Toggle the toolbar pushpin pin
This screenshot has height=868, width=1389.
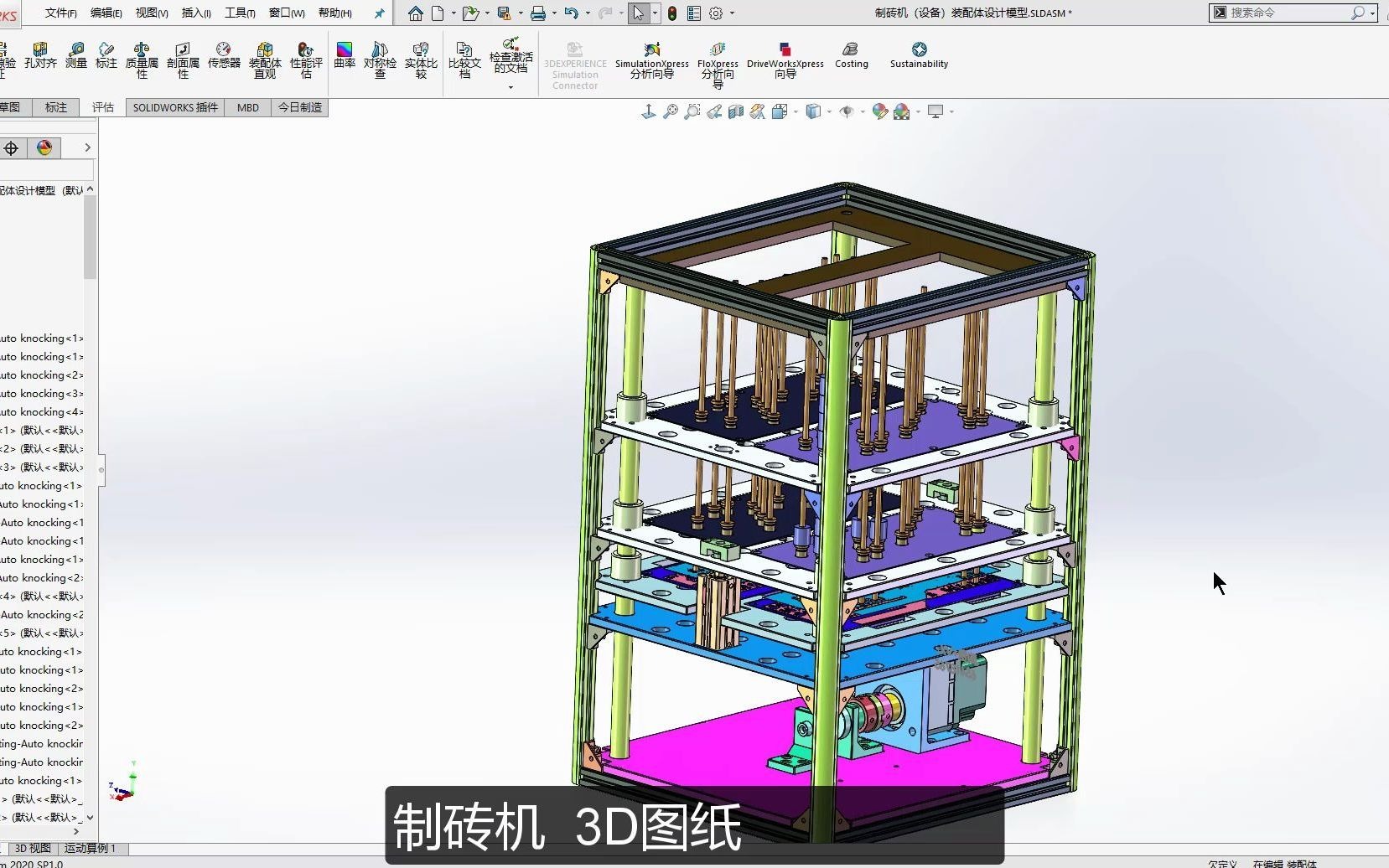[x=380, y=13]
